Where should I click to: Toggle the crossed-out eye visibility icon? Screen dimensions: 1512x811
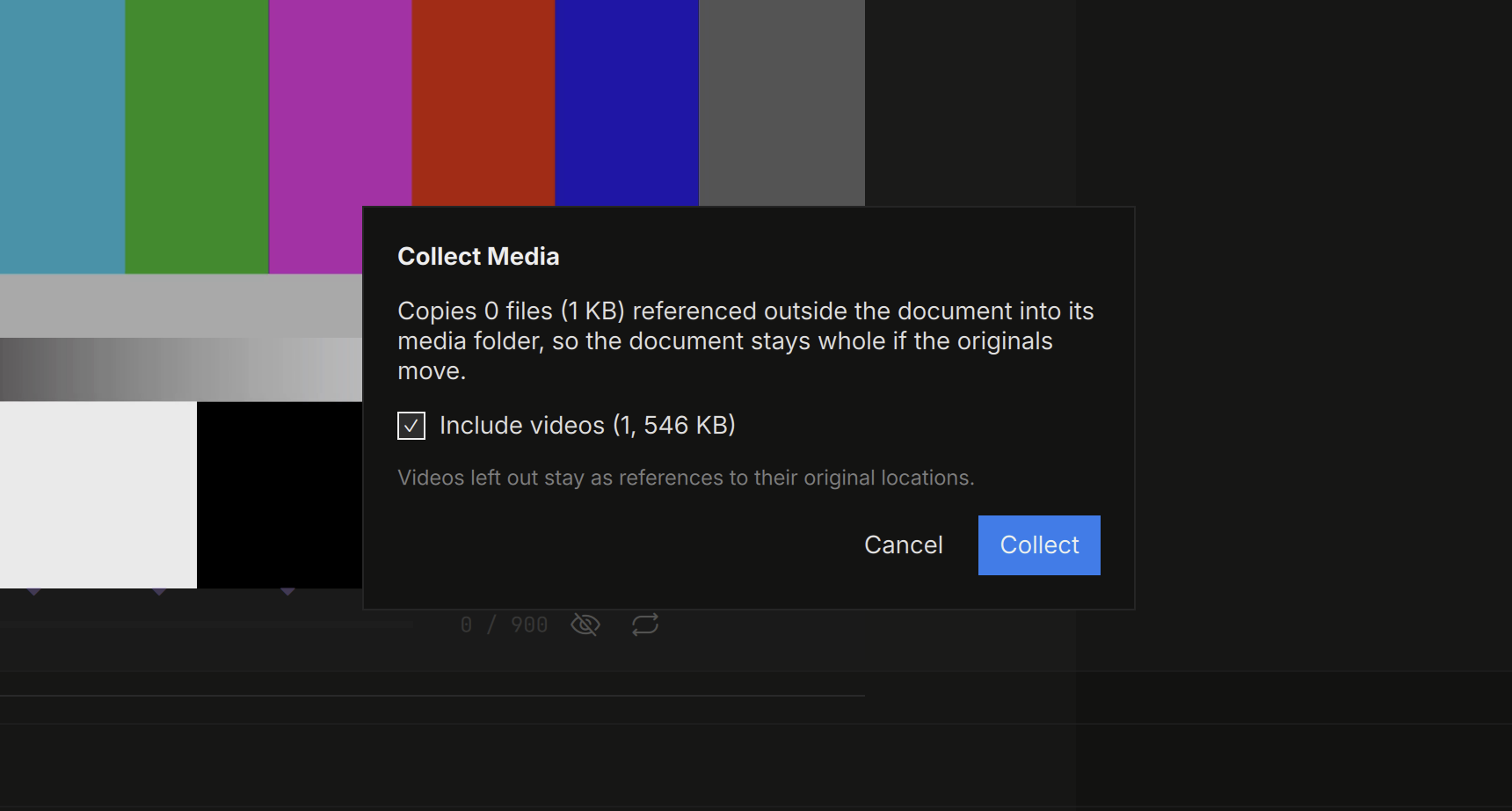pos(585,625)
